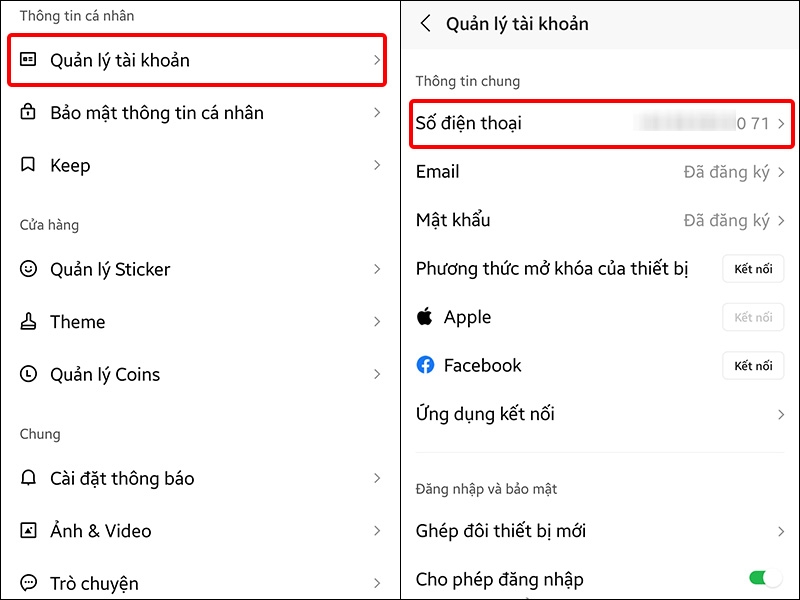Open the Số điện thoại phone number row

pyautogui.click(x=600, y=124)
